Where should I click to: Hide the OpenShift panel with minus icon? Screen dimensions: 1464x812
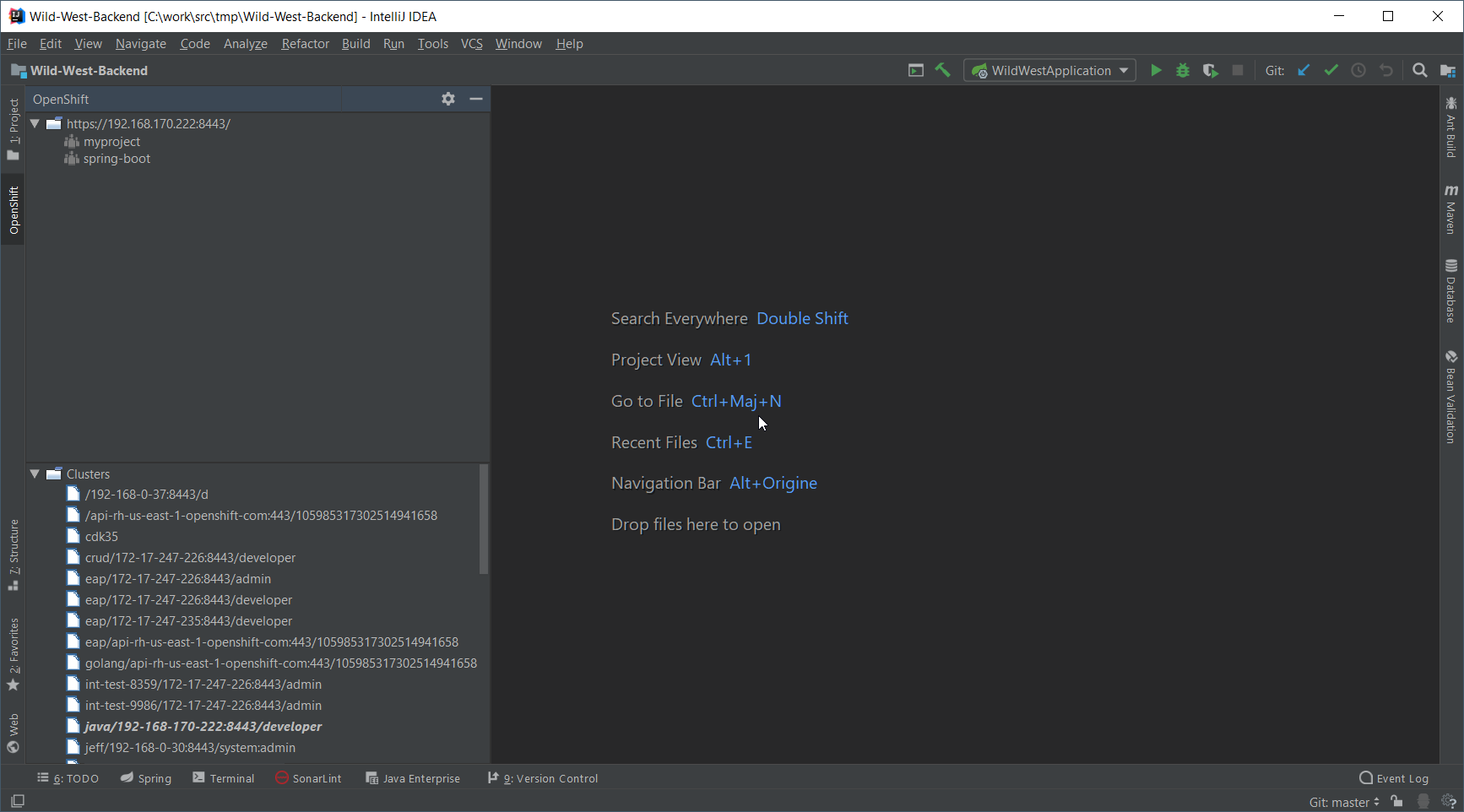(x=476, y=99)
